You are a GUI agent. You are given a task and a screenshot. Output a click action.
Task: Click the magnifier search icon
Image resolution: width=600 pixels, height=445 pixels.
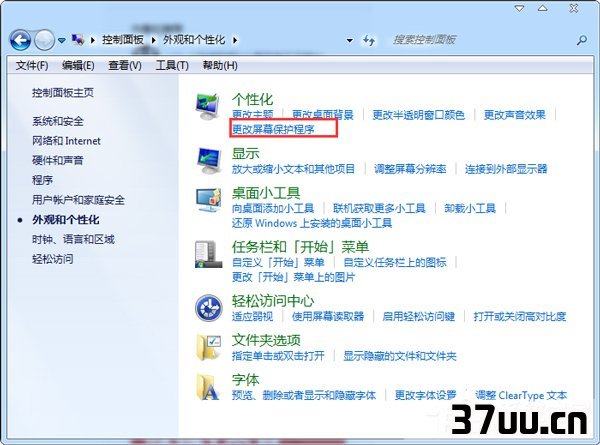[582, 40]
